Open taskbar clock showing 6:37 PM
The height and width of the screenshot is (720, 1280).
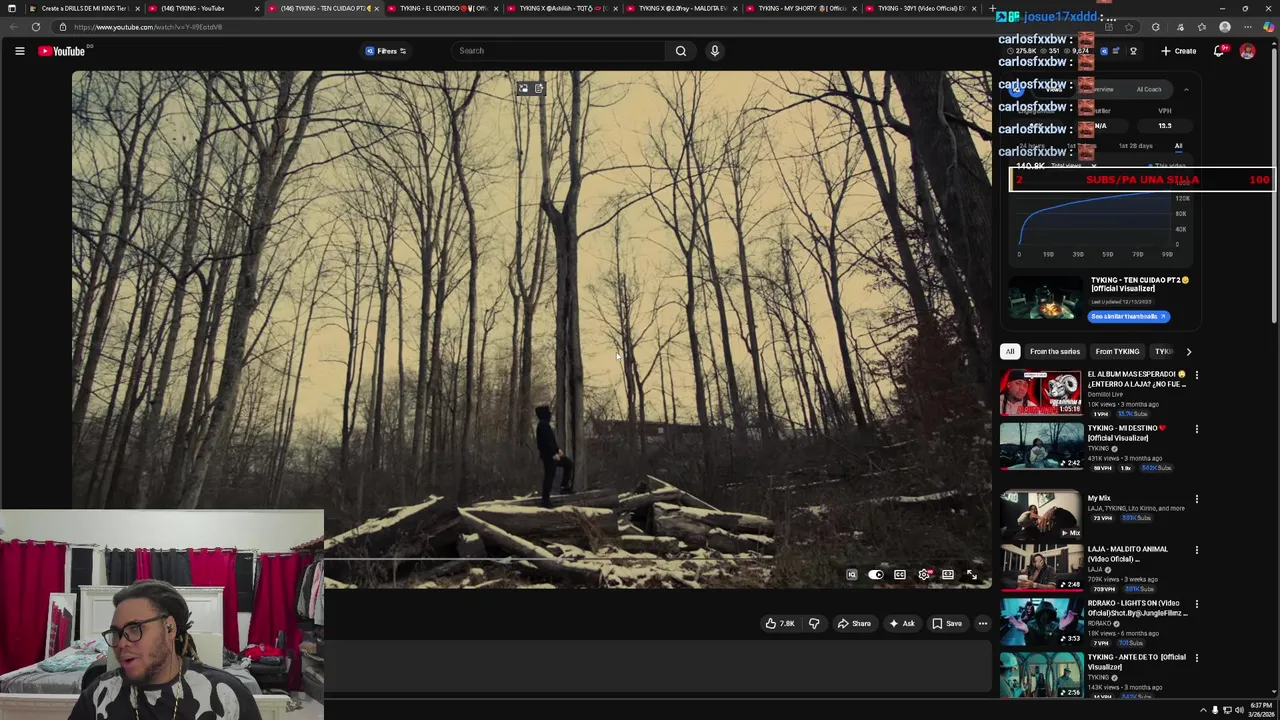[1260, 711]
